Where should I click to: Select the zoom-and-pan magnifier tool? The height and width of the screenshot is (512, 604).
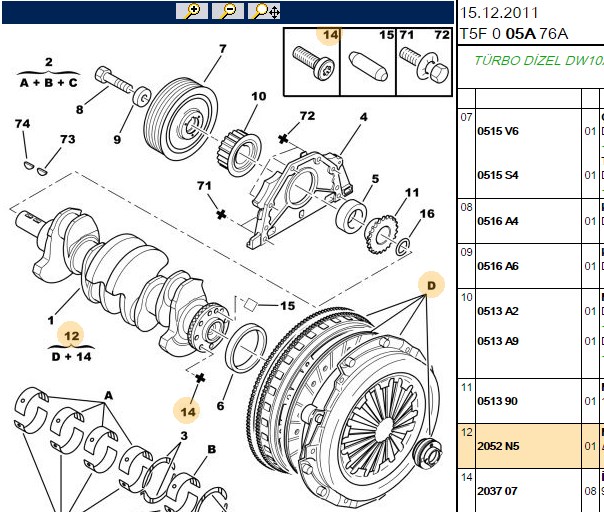pyautogui.click(x=264, y=11)
